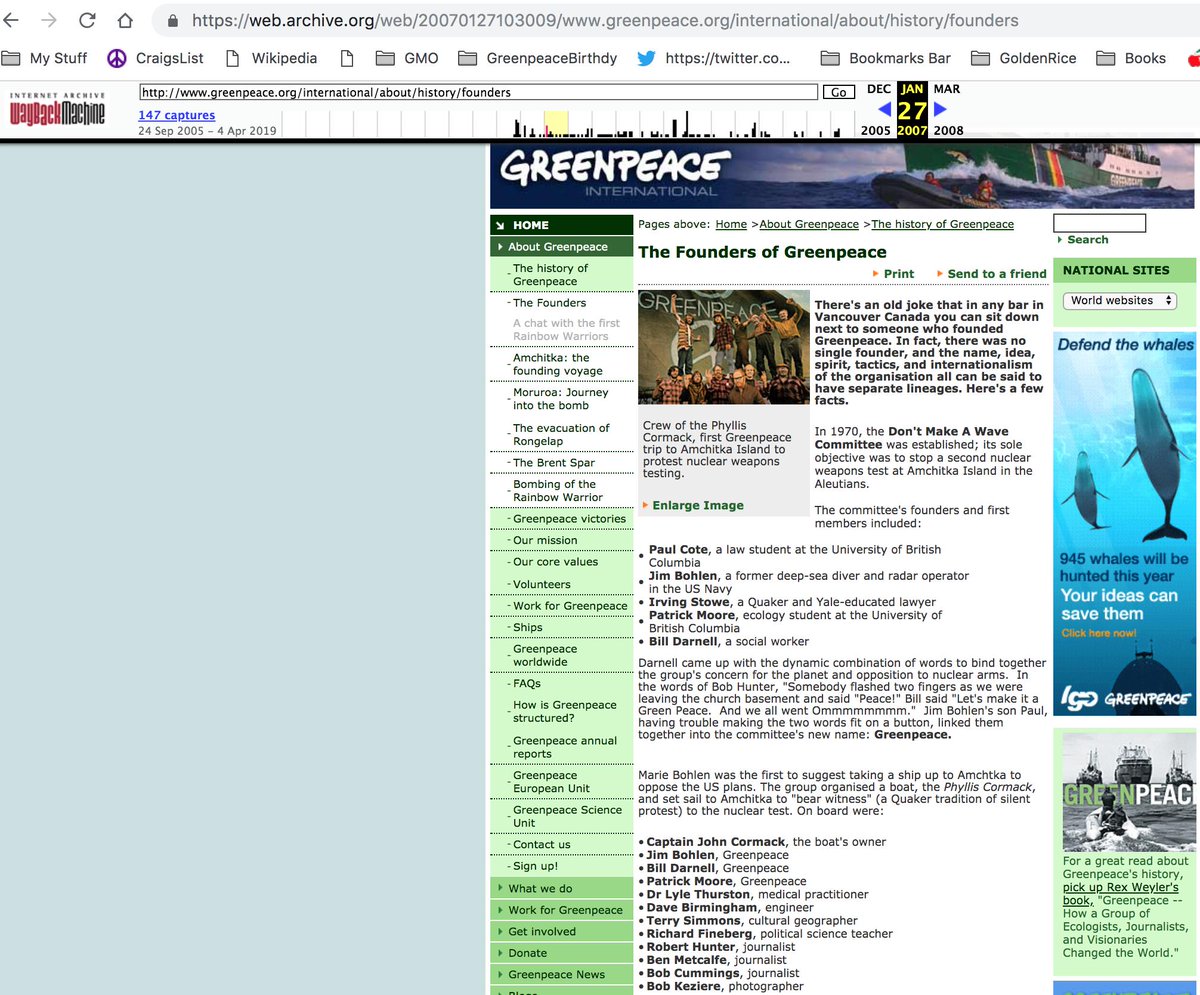
Task: Click Home breadcrumb link
Action: (731, 225)
